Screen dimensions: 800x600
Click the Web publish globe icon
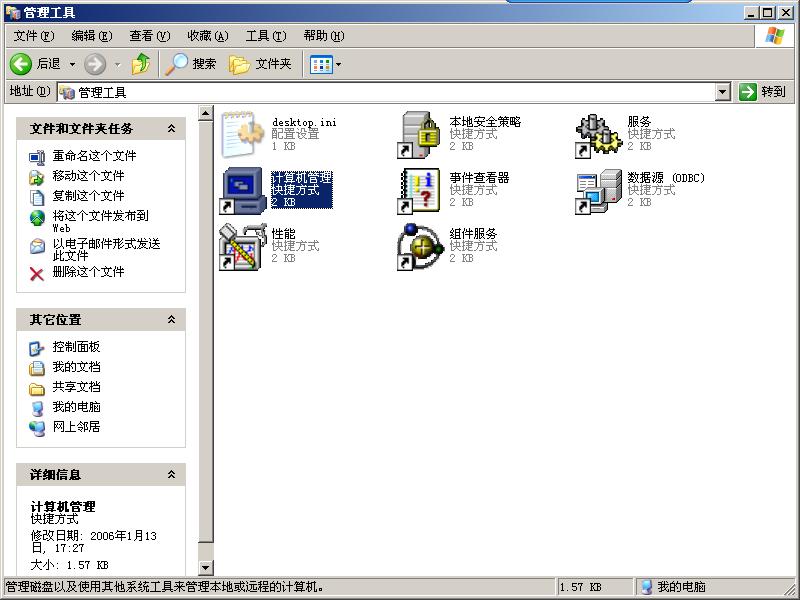click(37, 218)
